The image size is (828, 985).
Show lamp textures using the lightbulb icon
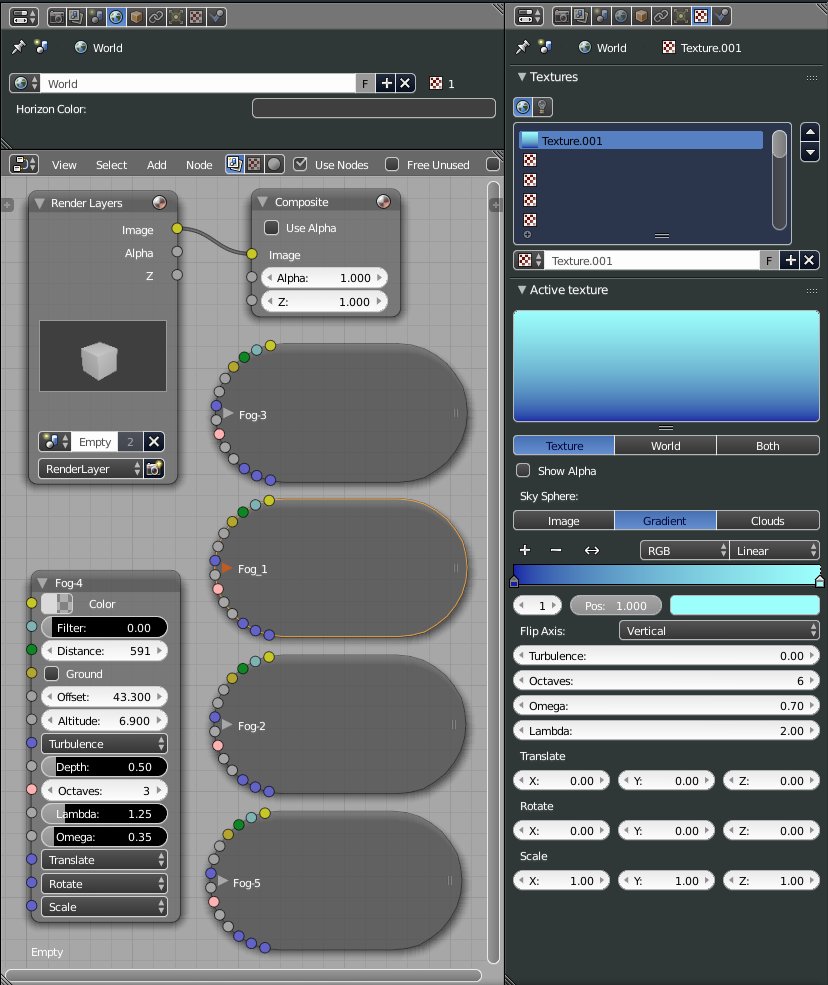tap(542, 108)
